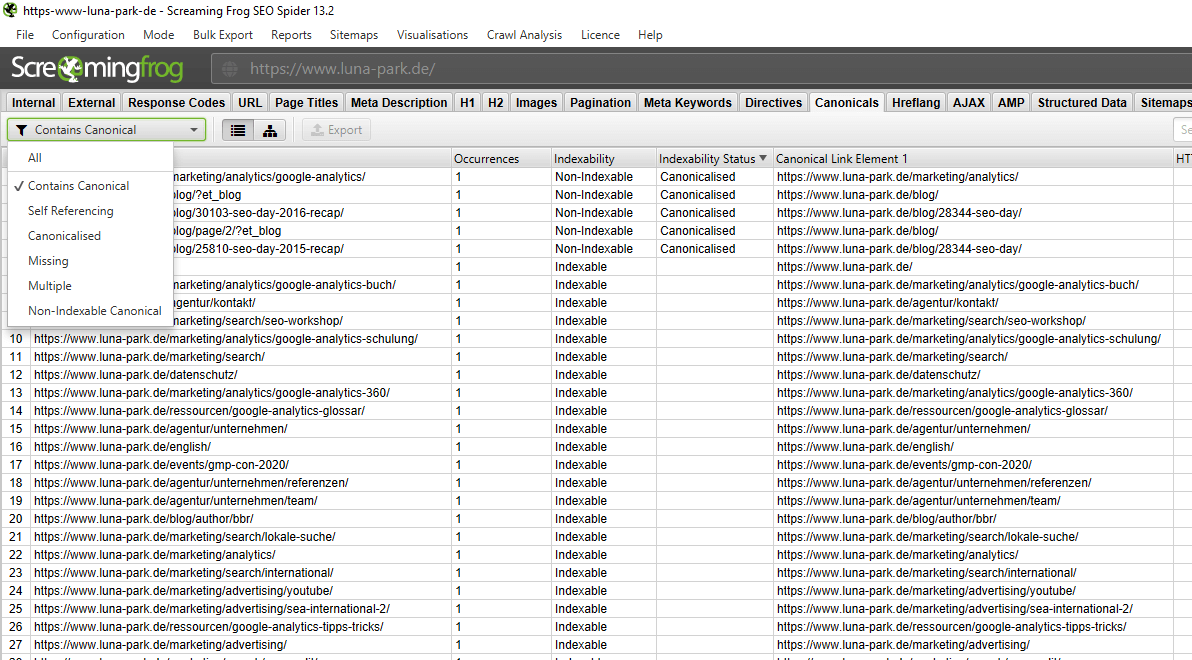Click the globe icon in URL bar
This screenshot has height=660, width=1192.
click(230, 69)
